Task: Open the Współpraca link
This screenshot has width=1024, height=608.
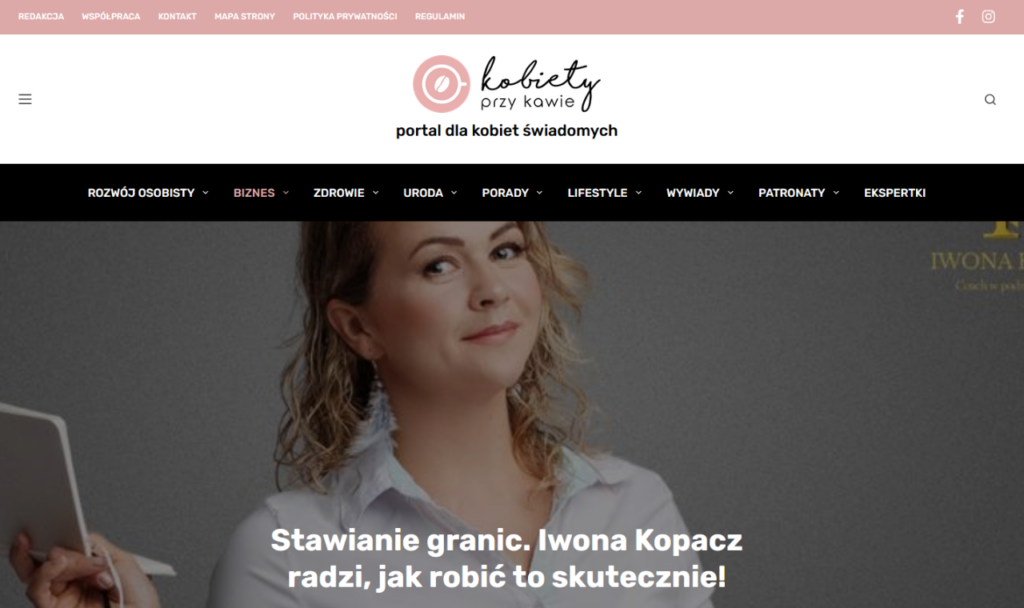Action: pos(110,17)
